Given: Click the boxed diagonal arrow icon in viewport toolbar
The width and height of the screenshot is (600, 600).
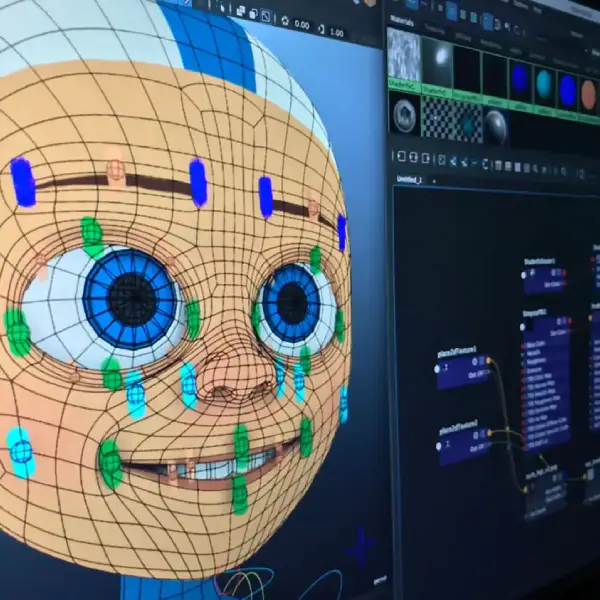Looking at the screenshot, I should click(266, 16).
